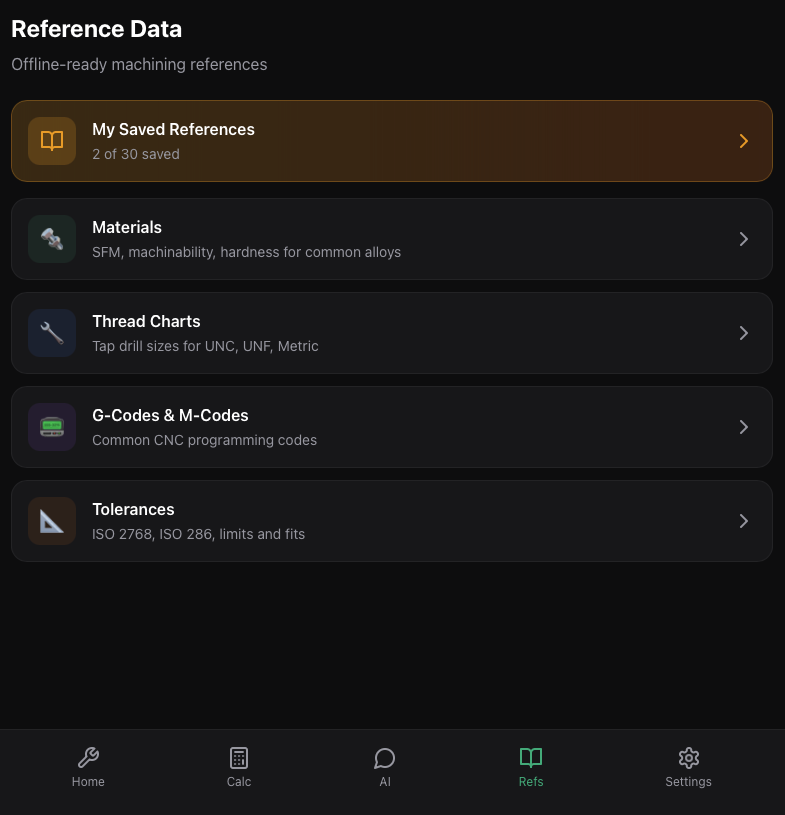Viewport: 785px width, 815px height.
Task: Click 'ISO 2768, ISO 286, limits and fits'
Action: [199, 534]
